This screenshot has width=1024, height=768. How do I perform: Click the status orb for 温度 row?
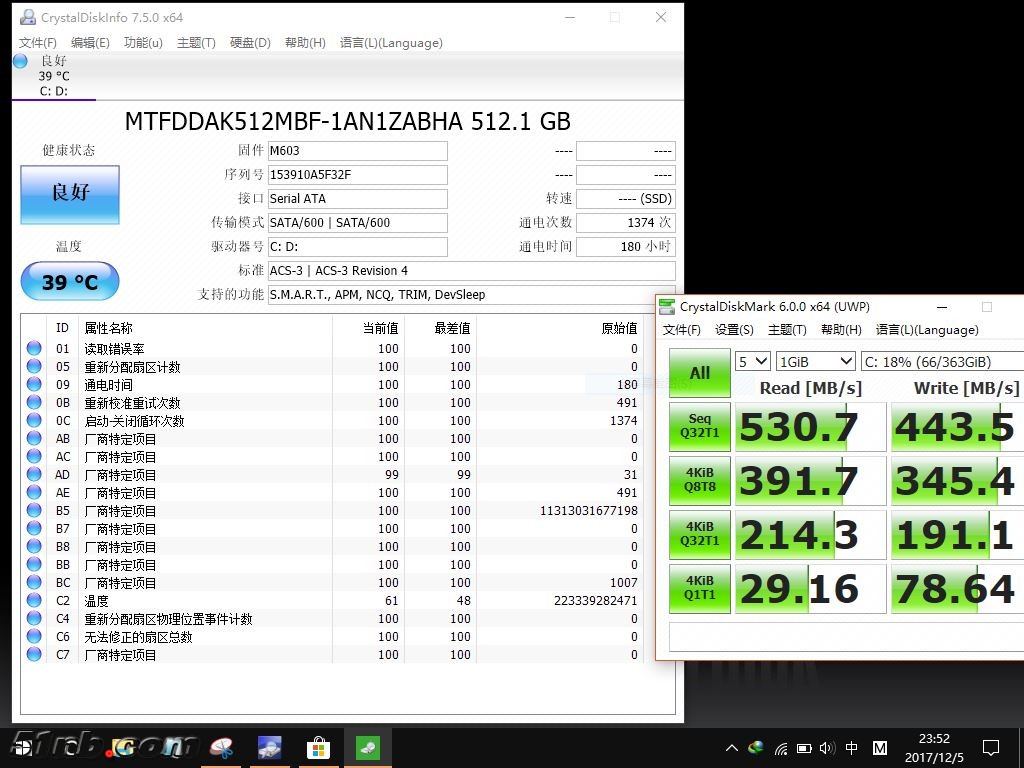(34, 601)
